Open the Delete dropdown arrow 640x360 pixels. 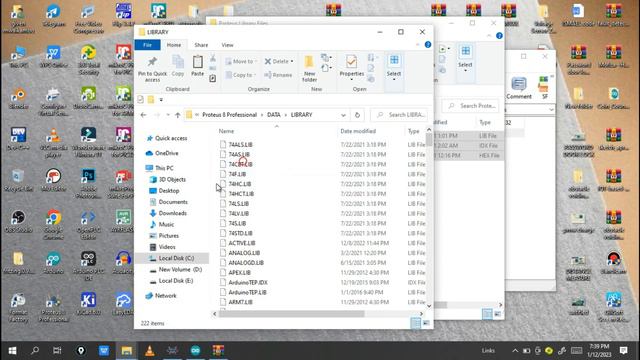tap(292, 62)
